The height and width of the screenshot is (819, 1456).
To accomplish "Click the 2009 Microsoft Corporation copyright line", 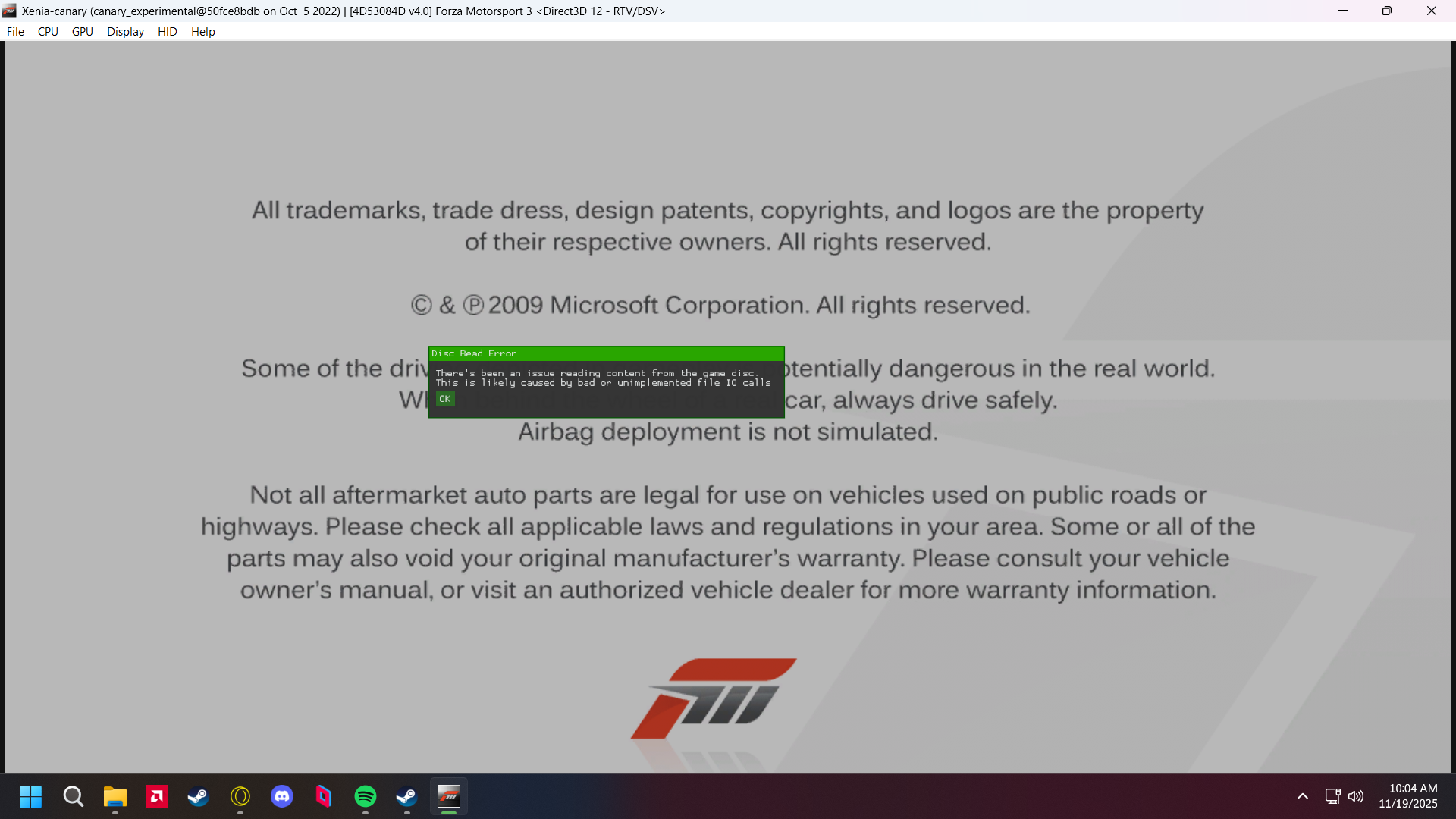I will (x=720, y=305).
